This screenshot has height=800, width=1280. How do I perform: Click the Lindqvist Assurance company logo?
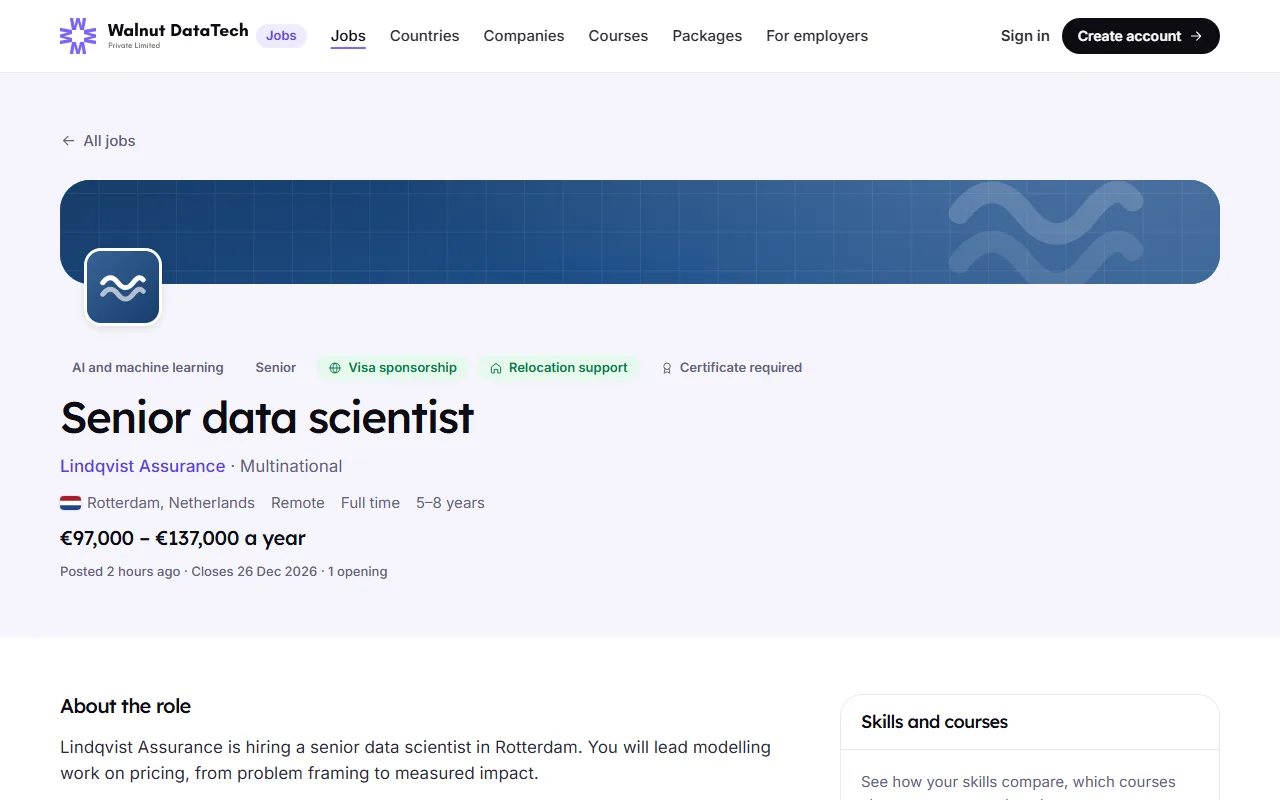tap(123, 287)
